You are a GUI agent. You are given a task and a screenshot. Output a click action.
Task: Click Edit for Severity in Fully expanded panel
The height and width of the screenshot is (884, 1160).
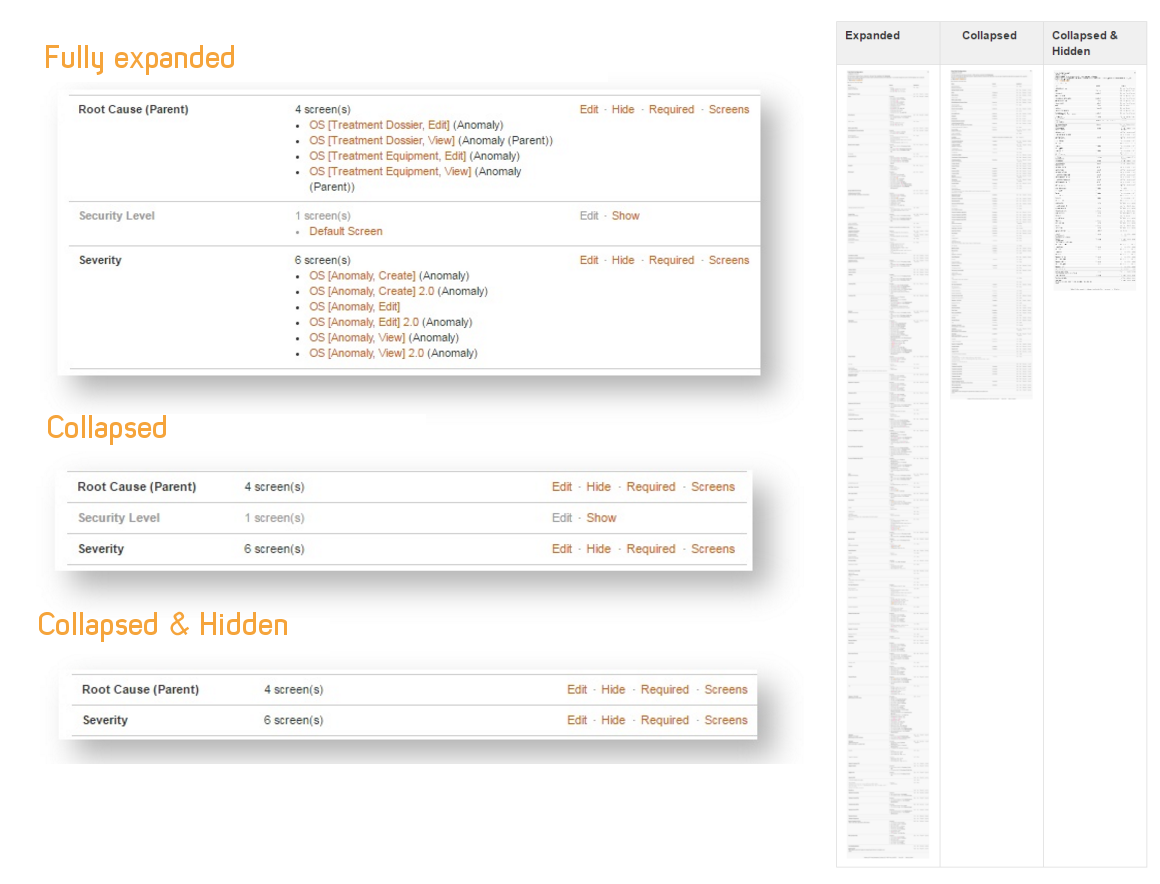[x=589, y=260]
